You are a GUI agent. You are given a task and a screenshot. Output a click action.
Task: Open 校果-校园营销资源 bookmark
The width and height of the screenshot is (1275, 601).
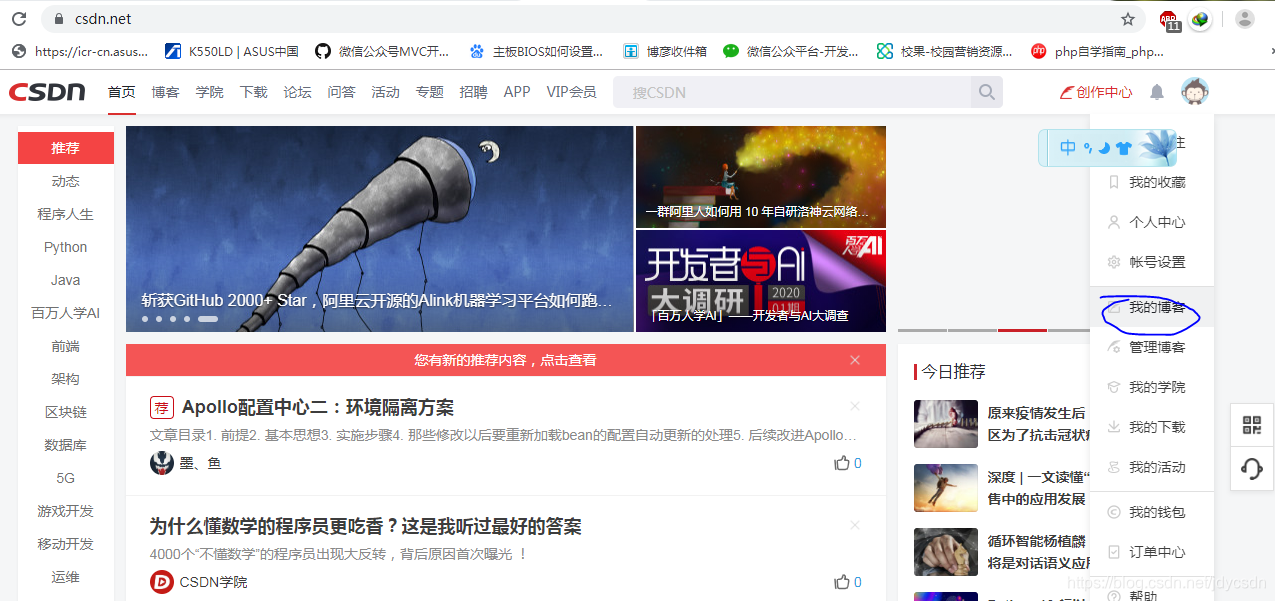click(x=945, y=51)
